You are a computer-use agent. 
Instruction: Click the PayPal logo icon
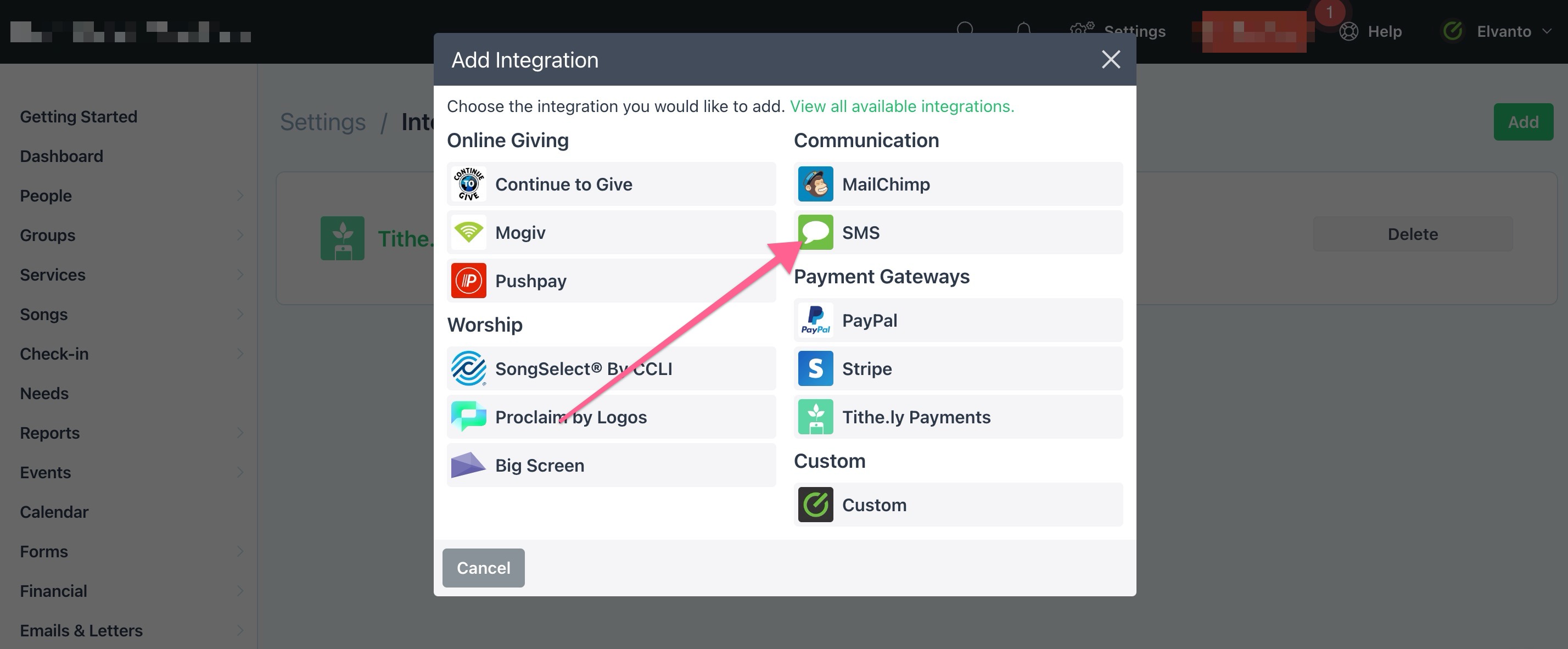(815, 320)
